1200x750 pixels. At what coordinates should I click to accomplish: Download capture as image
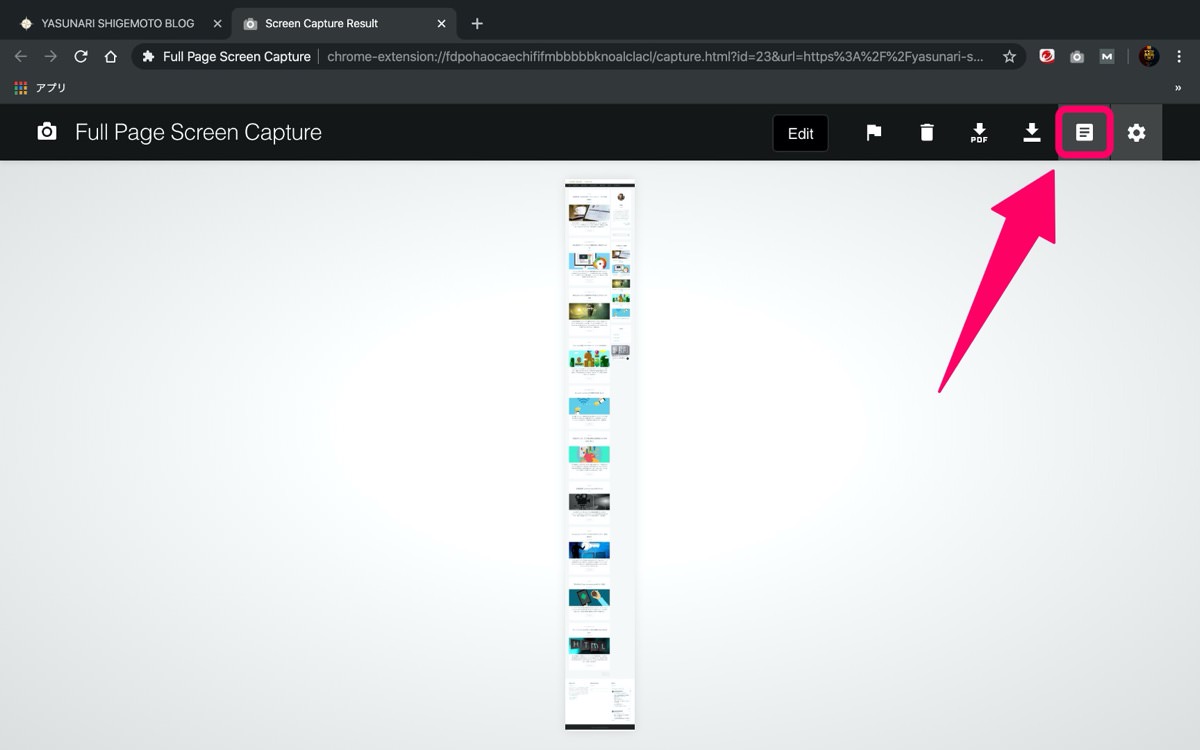1032,132
